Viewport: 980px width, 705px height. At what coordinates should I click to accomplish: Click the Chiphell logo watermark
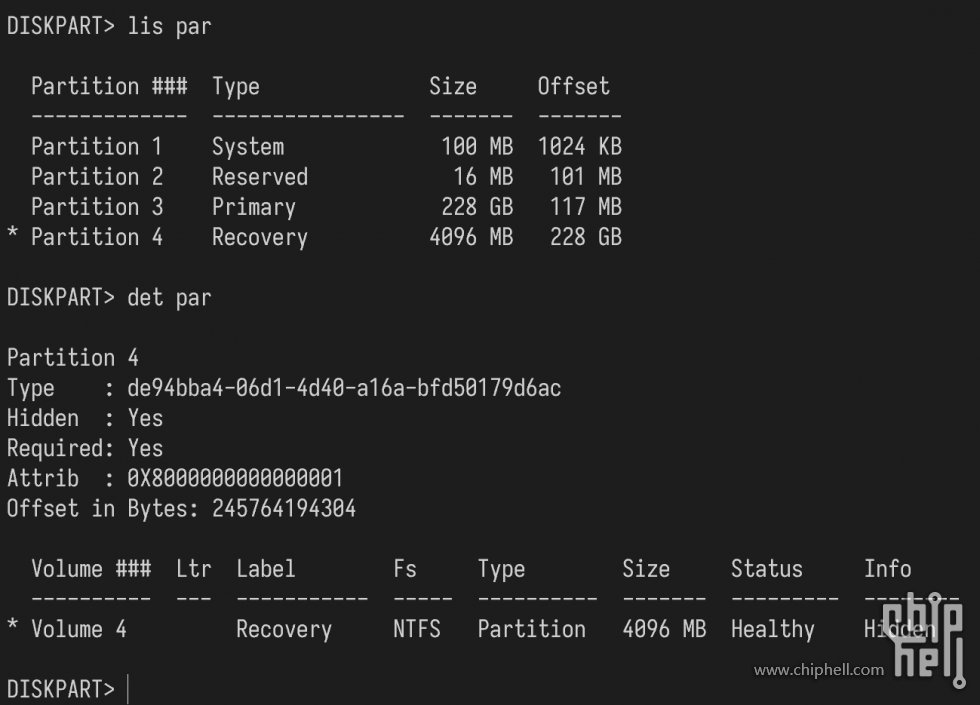pos(926,640)
